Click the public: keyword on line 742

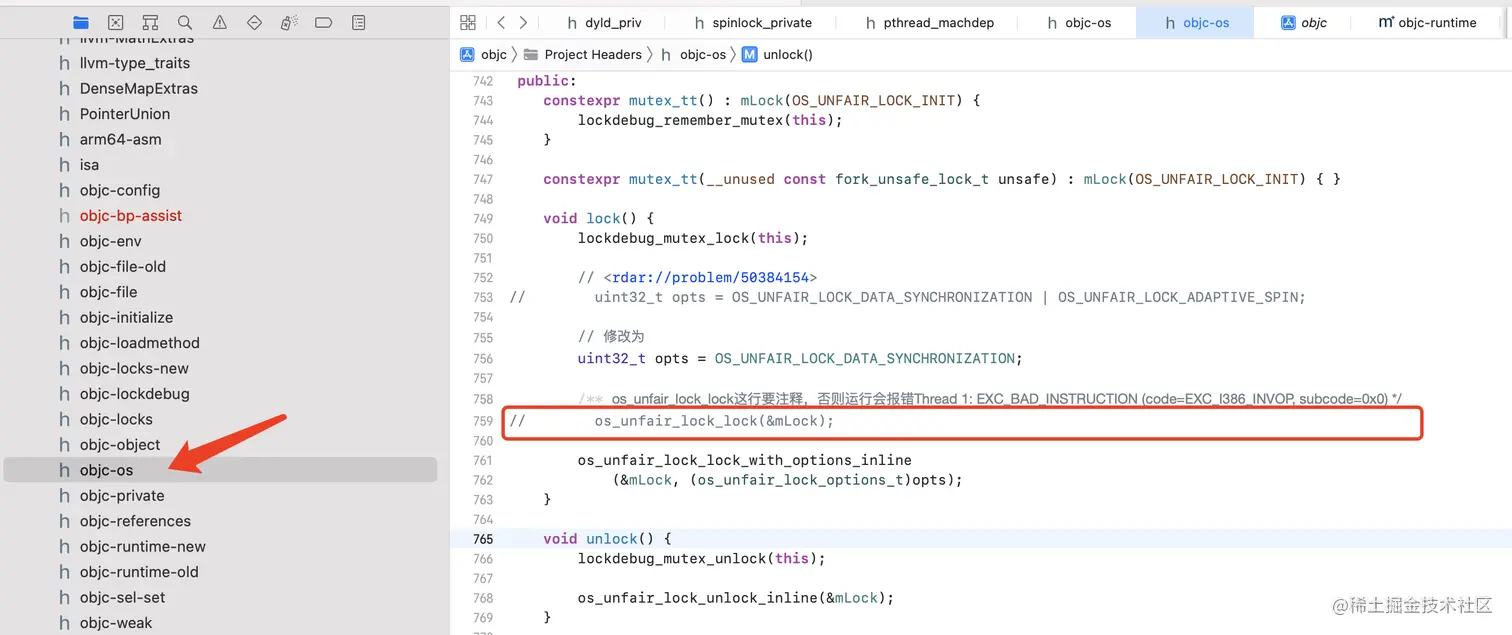click(x=547, y=81)
